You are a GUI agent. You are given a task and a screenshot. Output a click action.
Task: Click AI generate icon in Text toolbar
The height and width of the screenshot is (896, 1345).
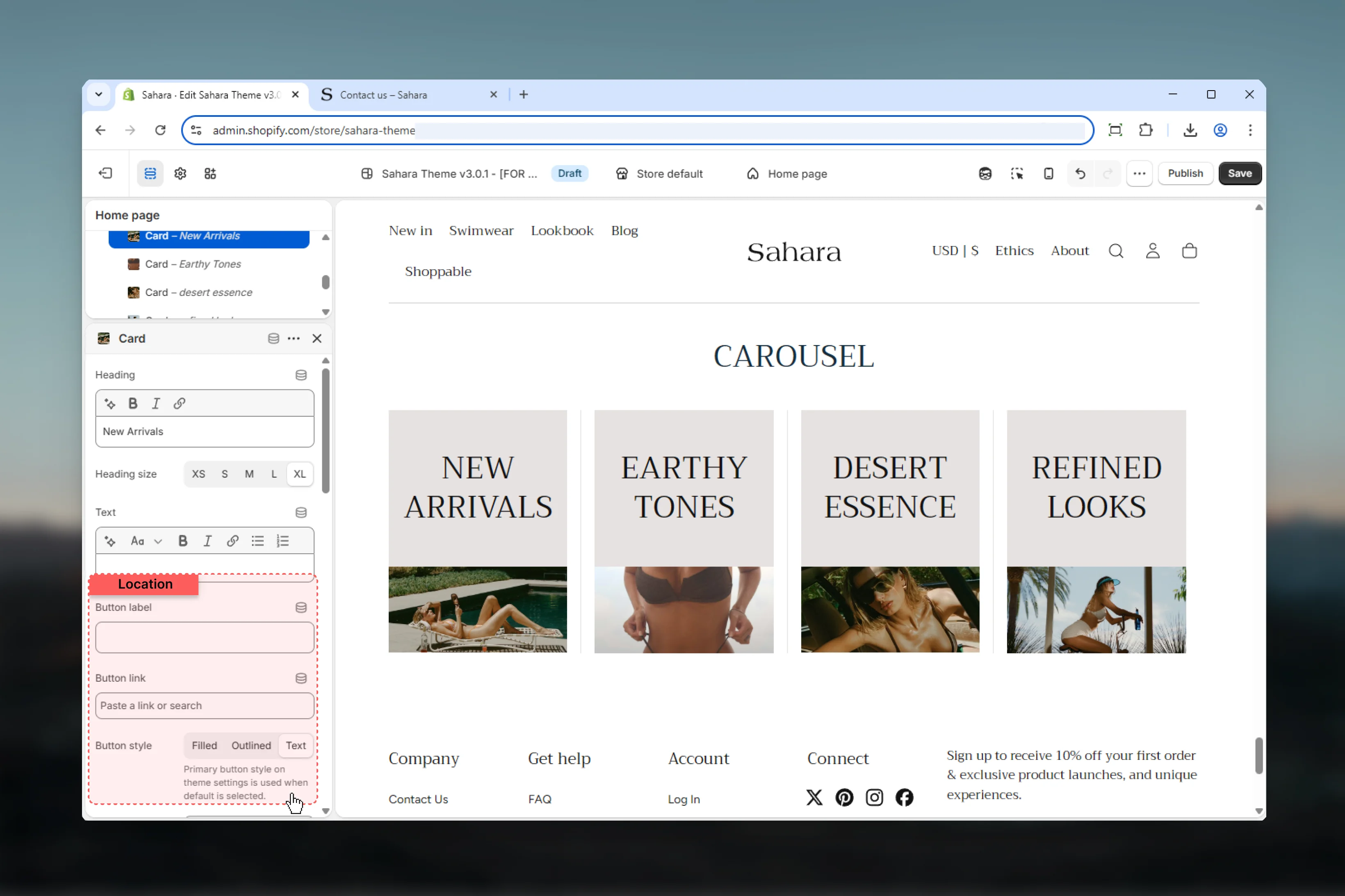coord(110,541)
